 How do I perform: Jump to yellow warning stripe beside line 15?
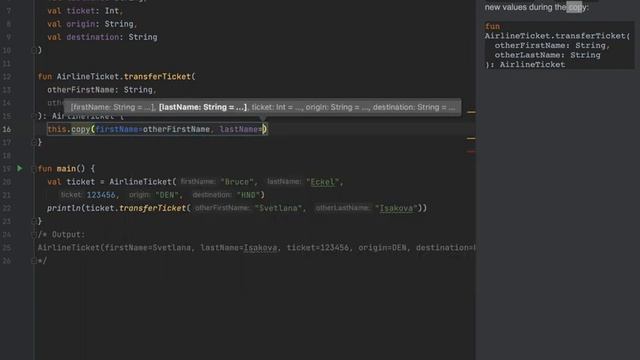[471, 112]
